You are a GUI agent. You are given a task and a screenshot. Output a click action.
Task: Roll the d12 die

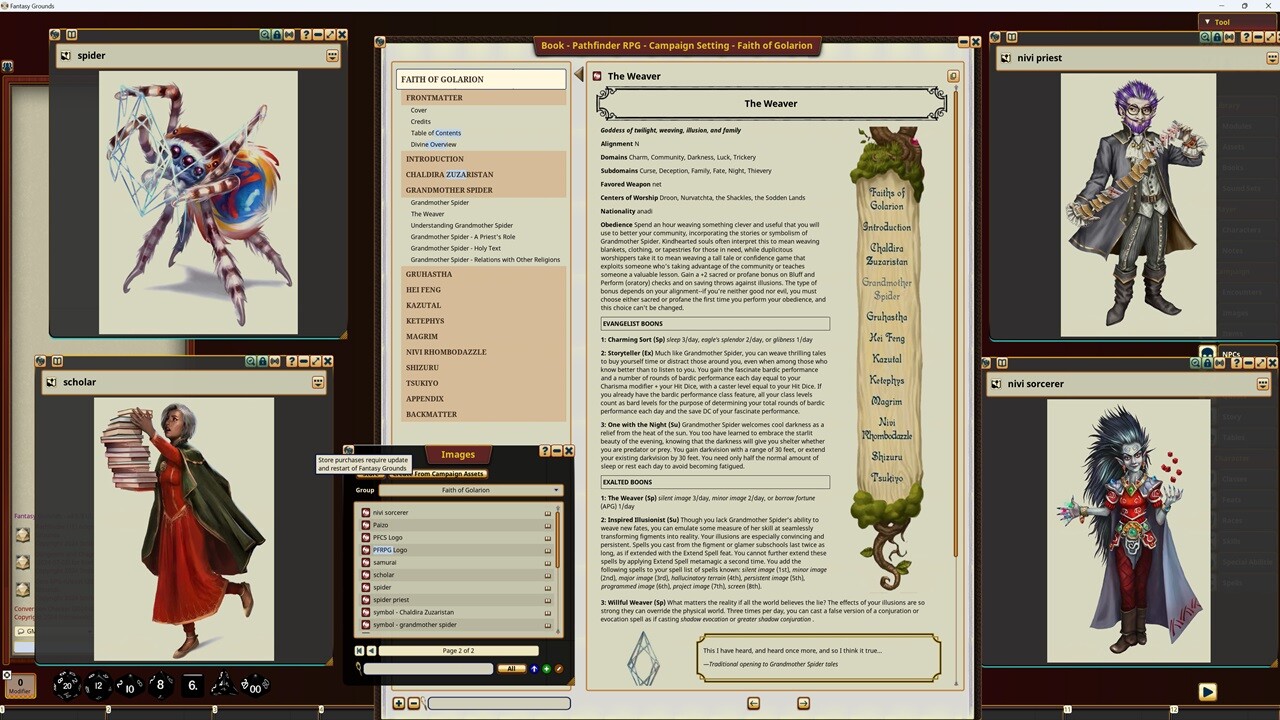[96, 684]
